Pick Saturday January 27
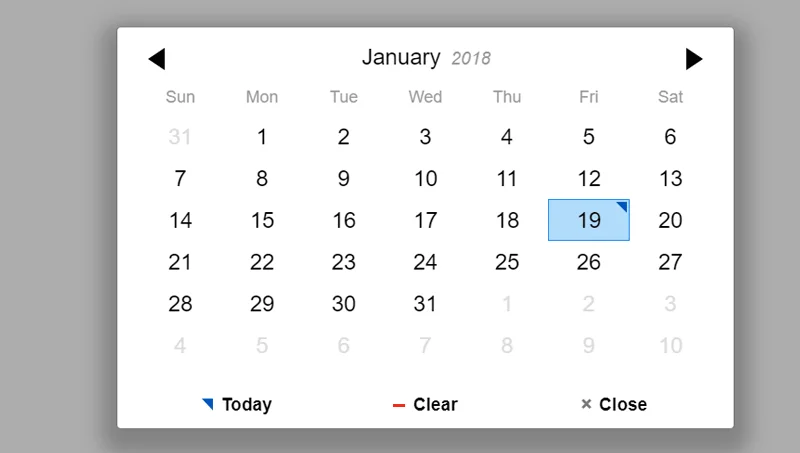 tap(670, 262)
